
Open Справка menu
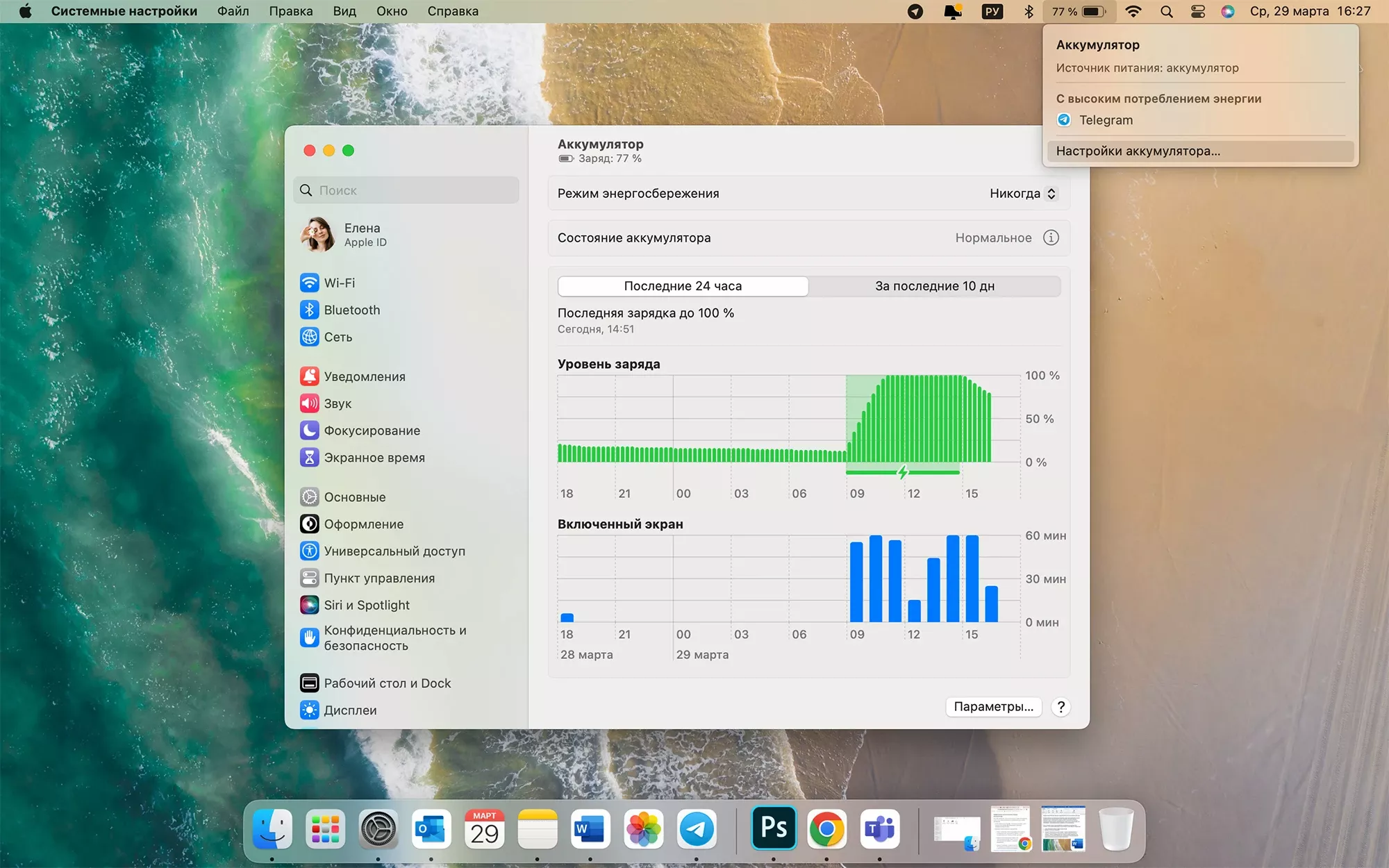tap(453, 11)
